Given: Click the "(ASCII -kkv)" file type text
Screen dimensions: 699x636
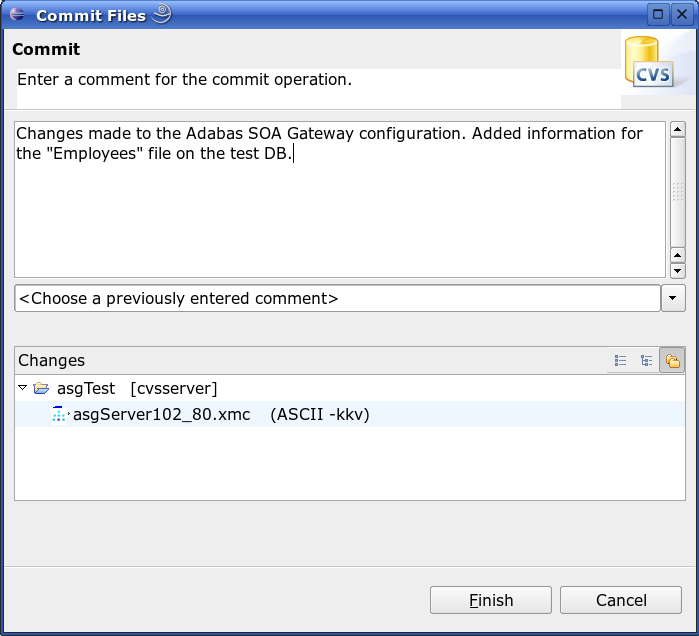Looking at the screenshot, I should pyautogui.click(x=320, y=414).
